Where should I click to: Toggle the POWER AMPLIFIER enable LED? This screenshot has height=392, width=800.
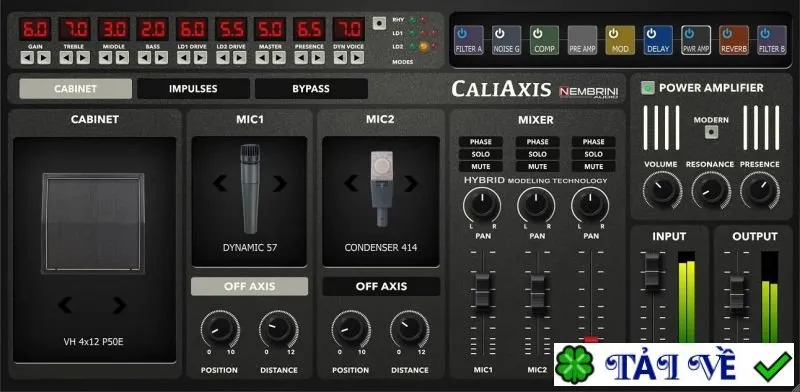pos(647,88)
